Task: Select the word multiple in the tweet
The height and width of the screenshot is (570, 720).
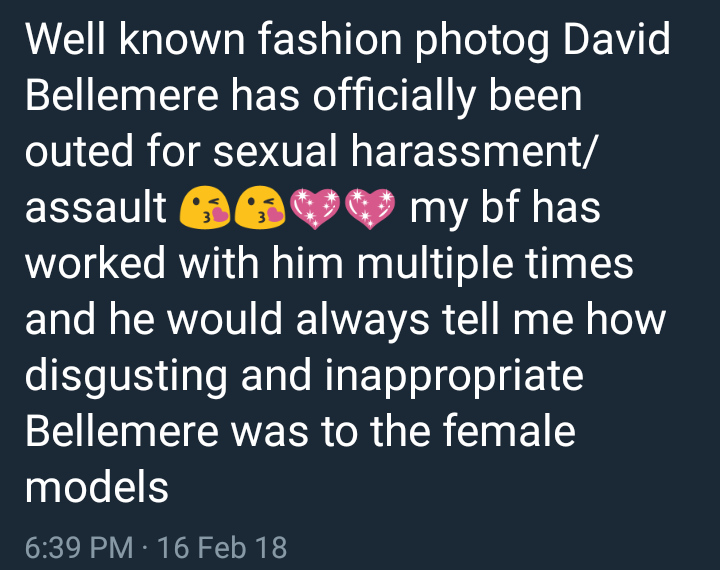Action: click(435, 265)
